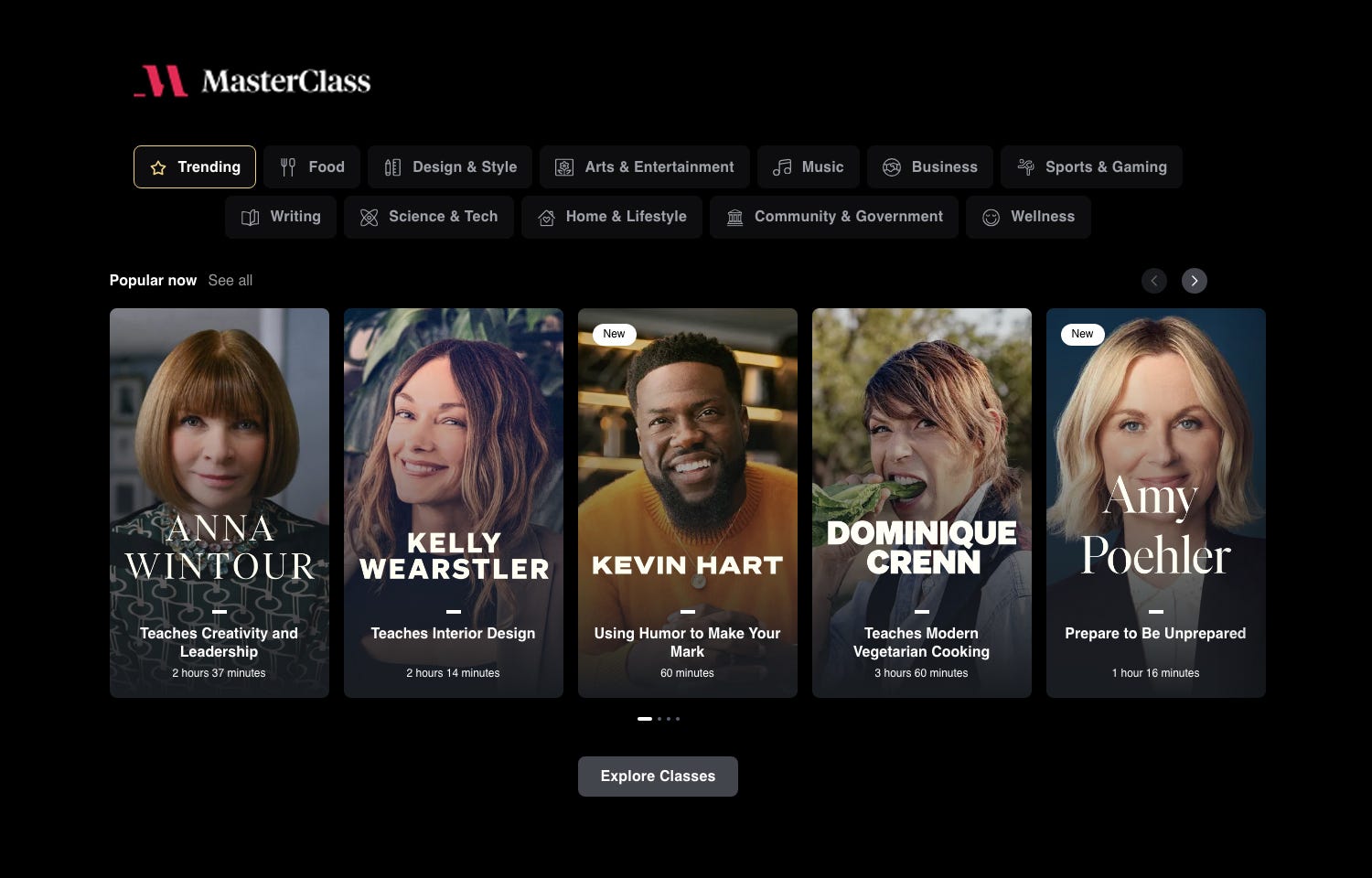Open the Dominique Crenn class card
This screenshot has height=878, width=1372.
click(x=922, y=503)
